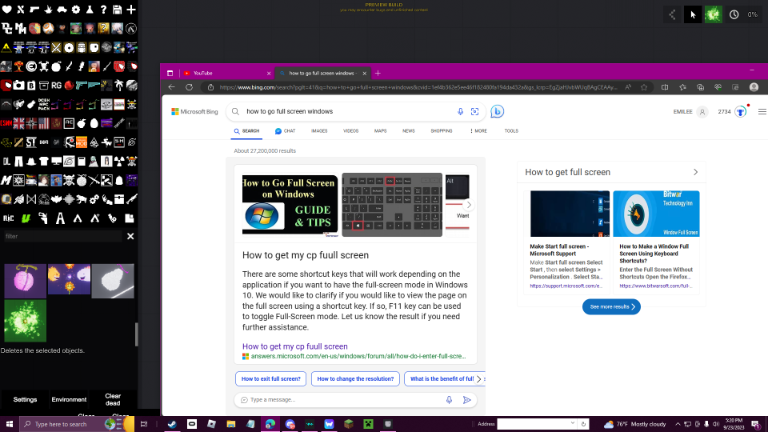The width and height of the screenshot is (768, 432).
Task: Click the Settings button in bottom panel
Action: (x=25, y=399)
